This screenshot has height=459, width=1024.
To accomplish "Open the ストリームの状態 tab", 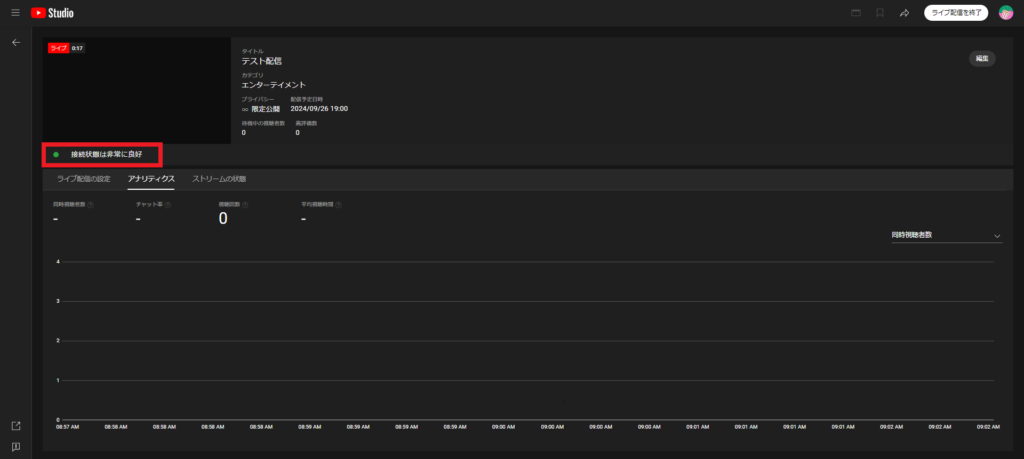I will tap(219, 179).
